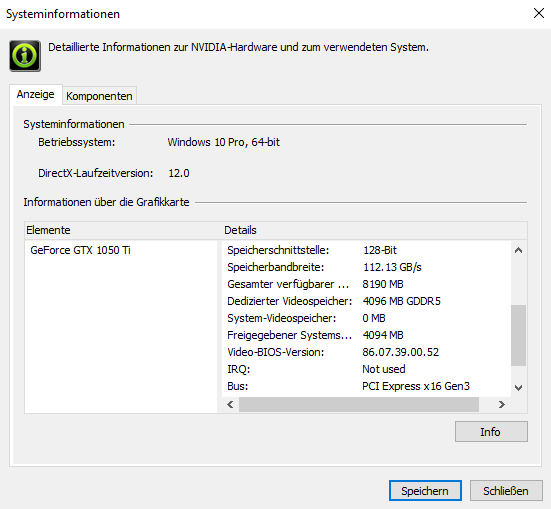
Task: Select the Video-BIOS-Version row label
Action: coord(276,352)
